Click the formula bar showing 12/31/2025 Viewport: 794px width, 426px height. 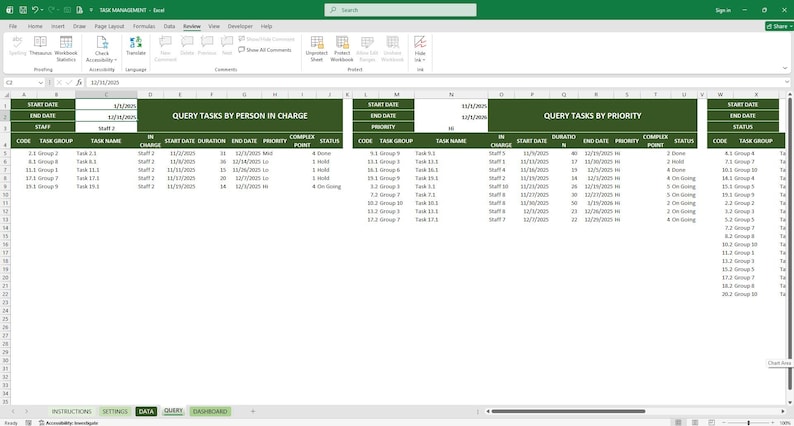pyautogui.click(x=435, y=82)
